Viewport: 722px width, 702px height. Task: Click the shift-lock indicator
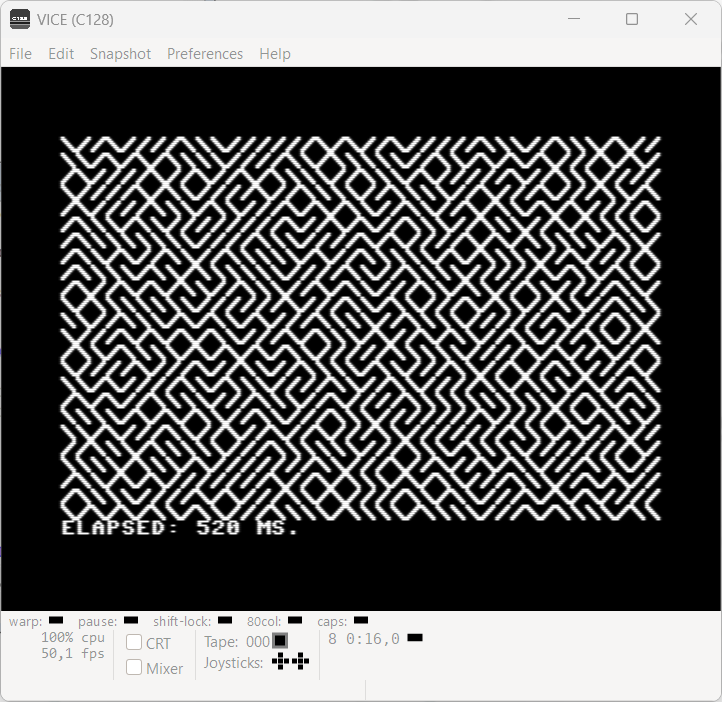(x=225, y=621)
